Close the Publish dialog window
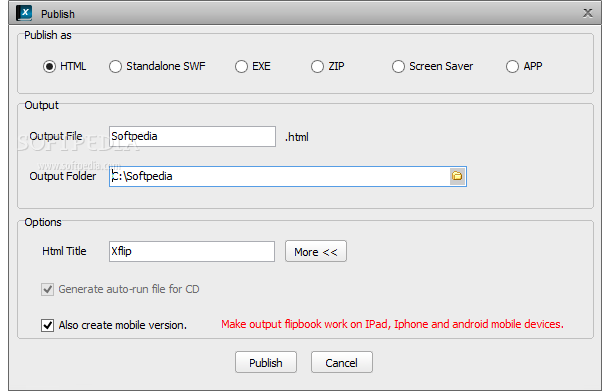Viewport: 602px width, 391px height. tap(587, 13)
